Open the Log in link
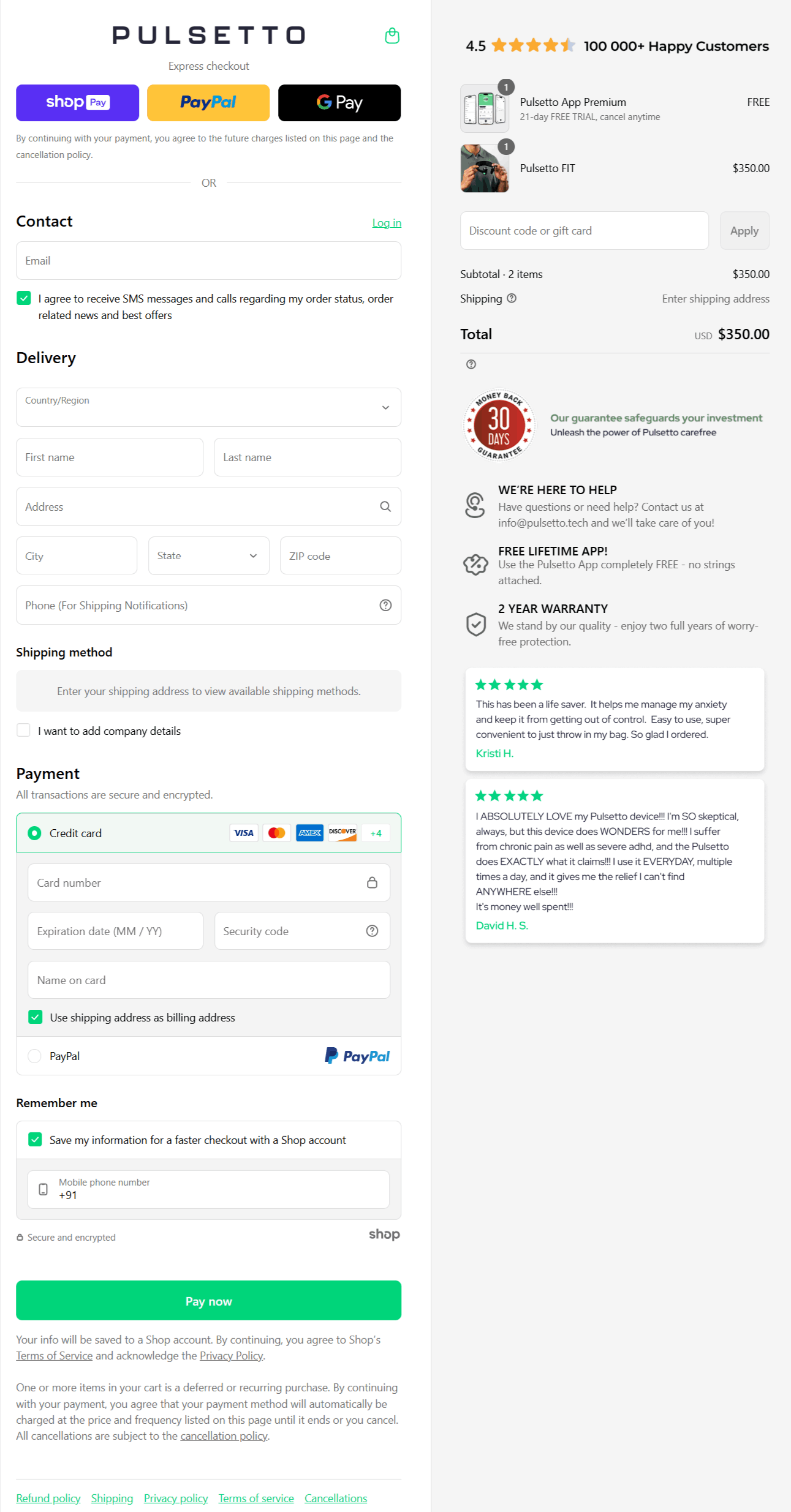 point(386,222)
